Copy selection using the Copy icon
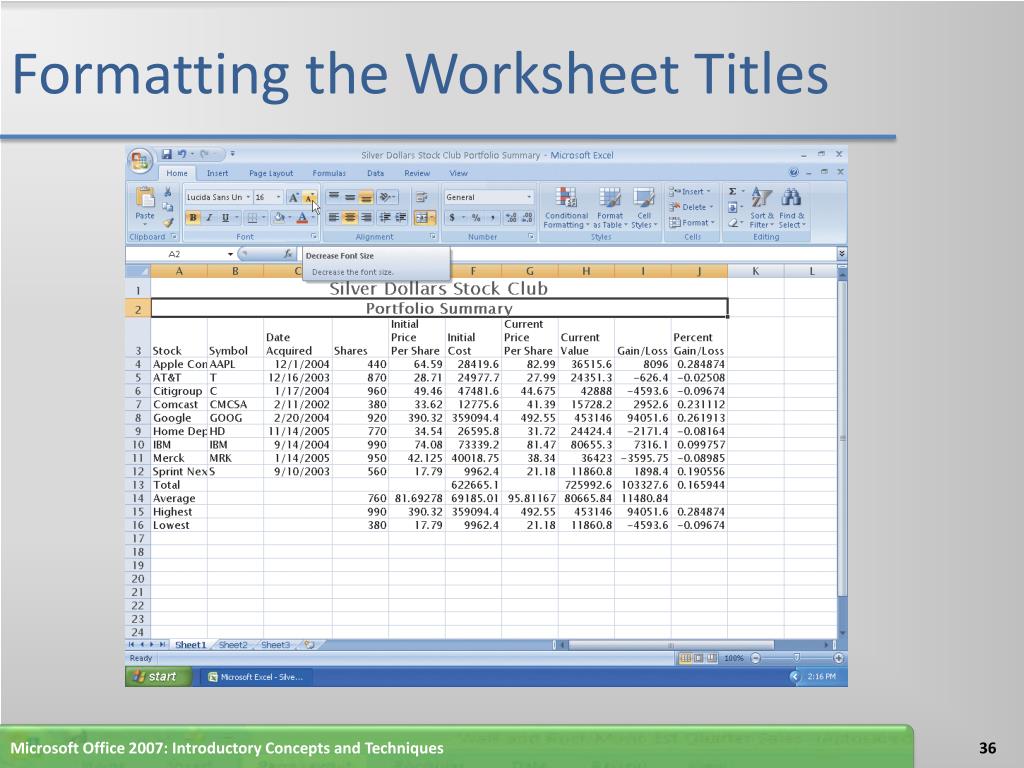This screenshot has height=768, width=1024. (168, 207)
